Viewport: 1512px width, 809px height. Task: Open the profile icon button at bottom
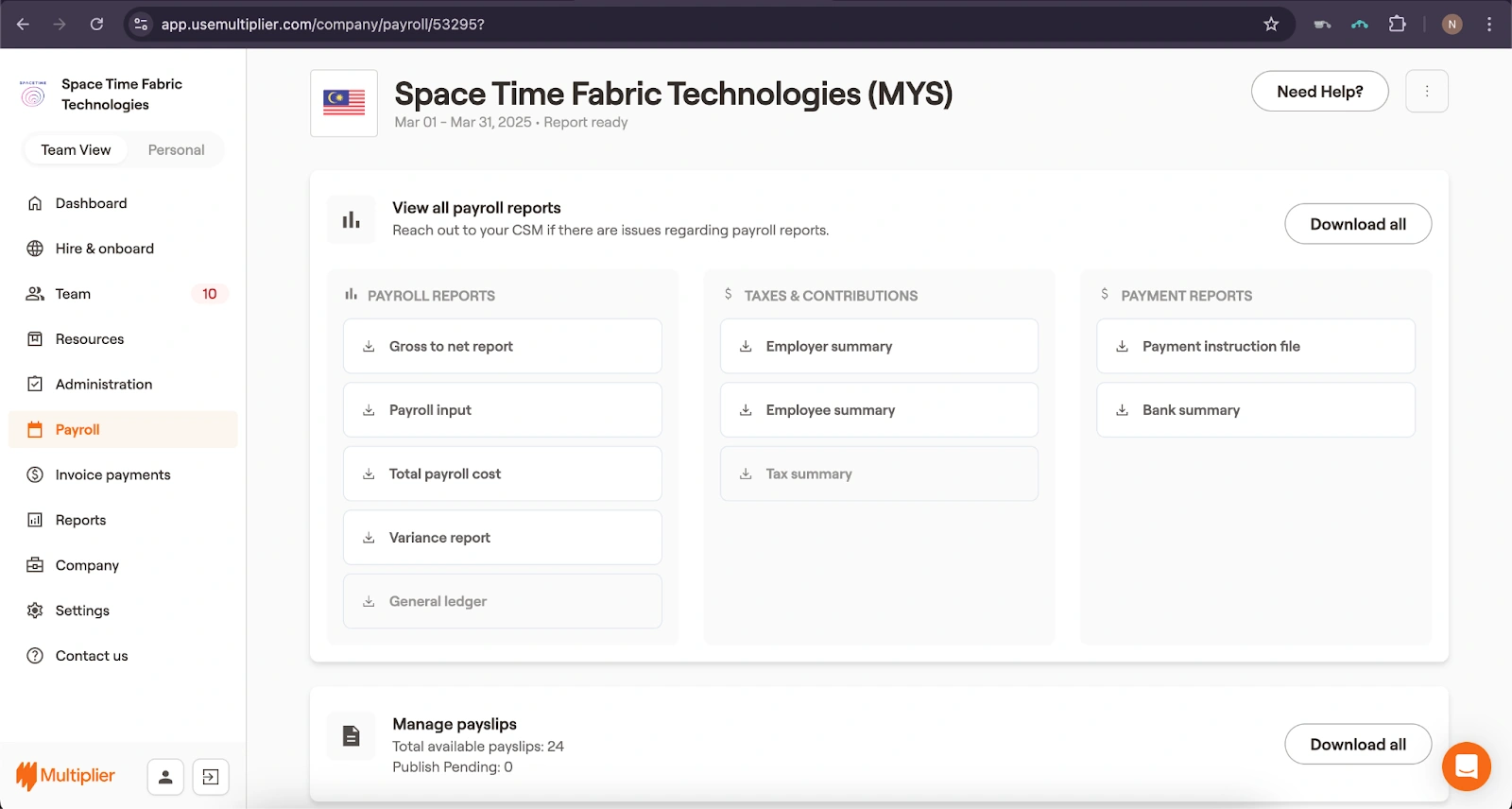point(165,777)
